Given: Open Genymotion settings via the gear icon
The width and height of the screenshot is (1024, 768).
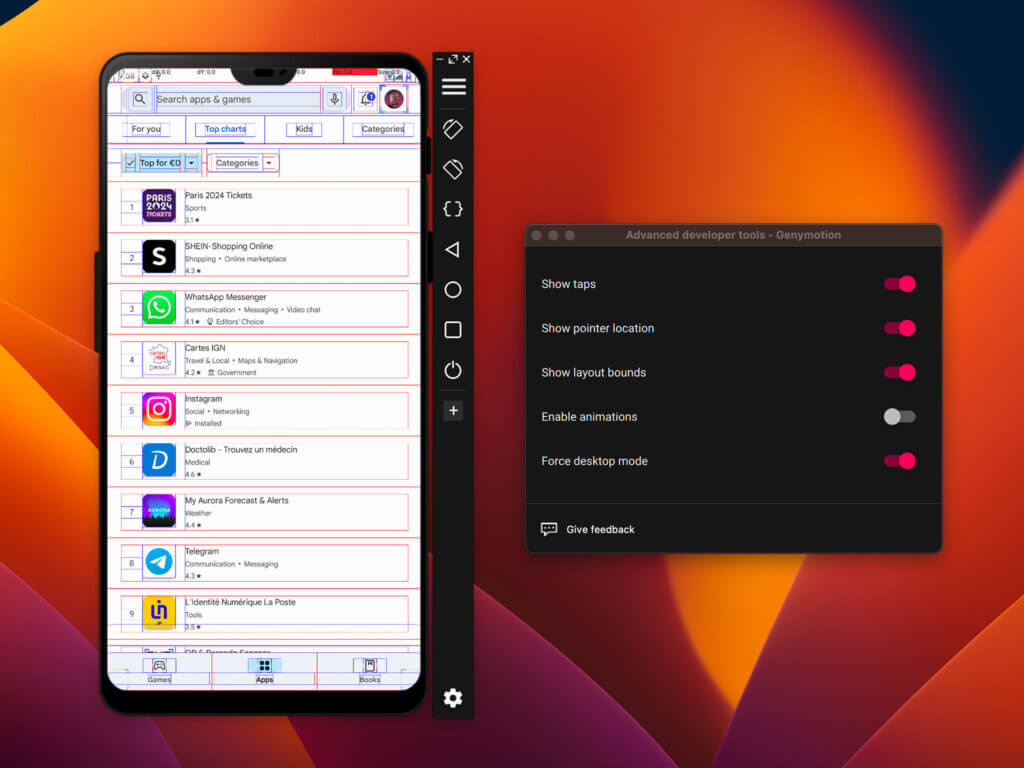Looking at the screenshot, I should pos(452,698).
